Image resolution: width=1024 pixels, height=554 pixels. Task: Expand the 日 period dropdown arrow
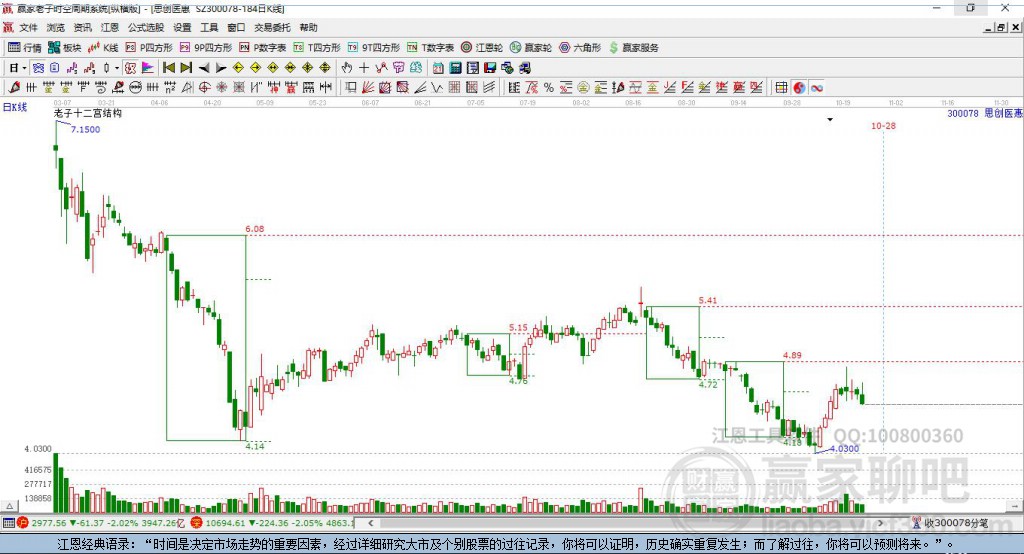point(24,68)
